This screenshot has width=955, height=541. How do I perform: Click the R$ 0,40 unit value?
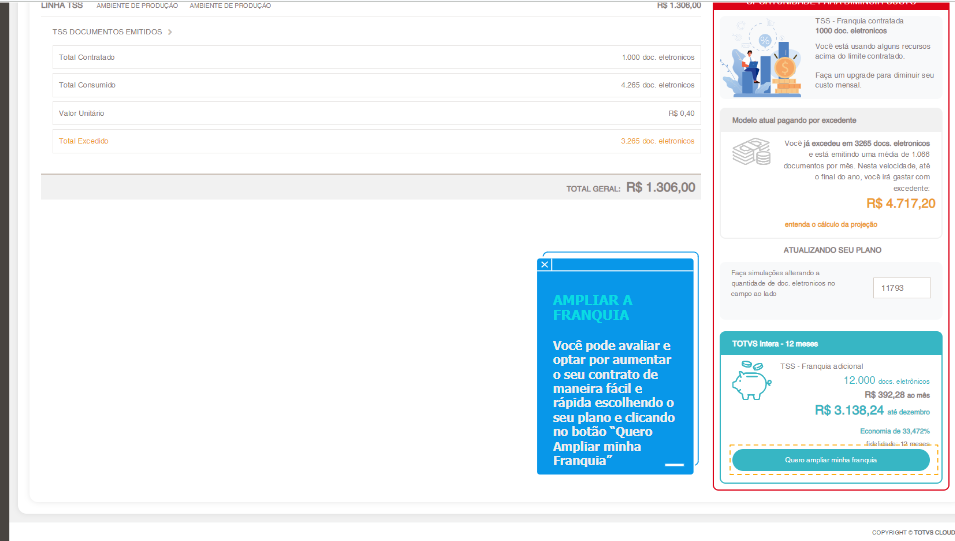click(681, 113)
